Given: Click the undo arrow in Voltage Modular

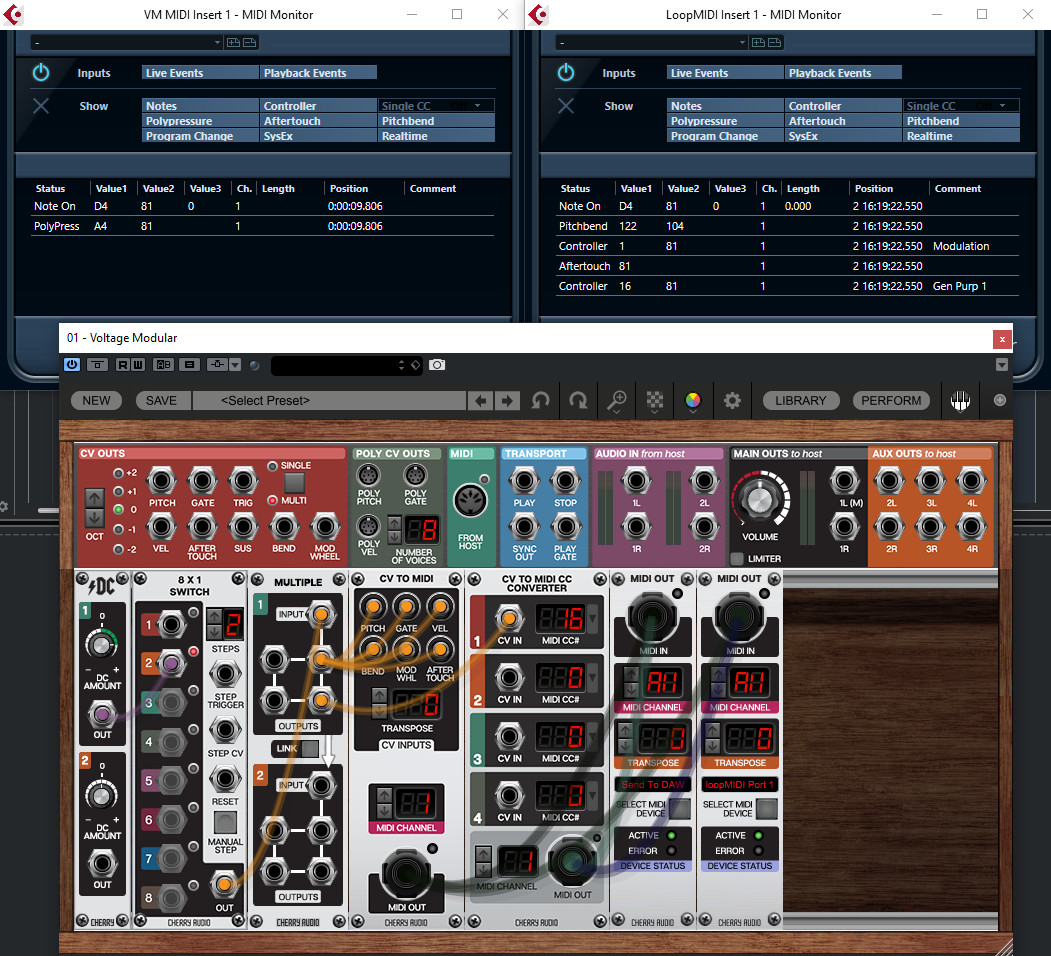Looking at the screenshot, I should pyautogui.click(x=540, y=401).
